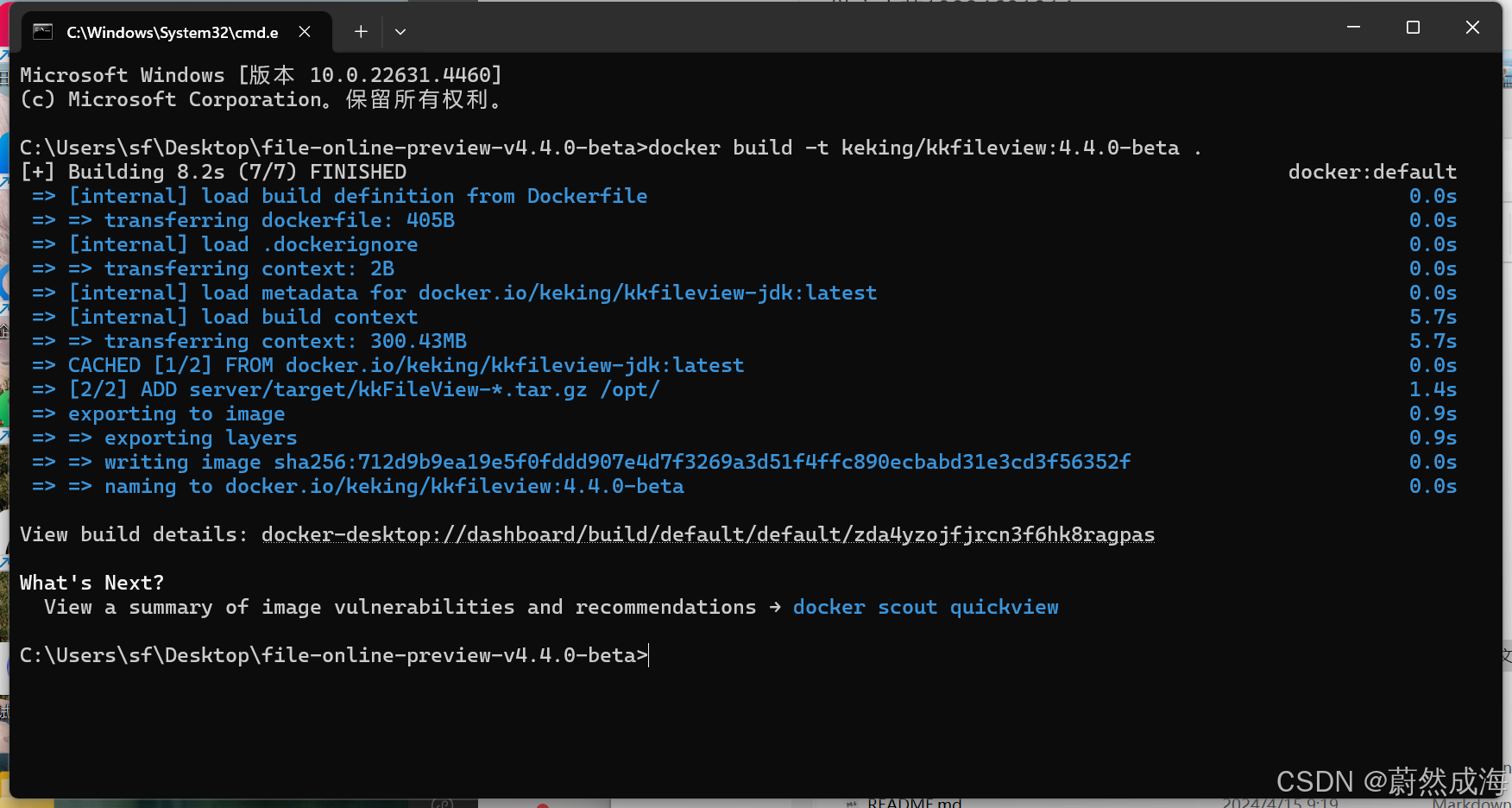The height and width of the screenshot is (808, 1512).
Task: Open a new terminal tab
Action: [361, 32]
